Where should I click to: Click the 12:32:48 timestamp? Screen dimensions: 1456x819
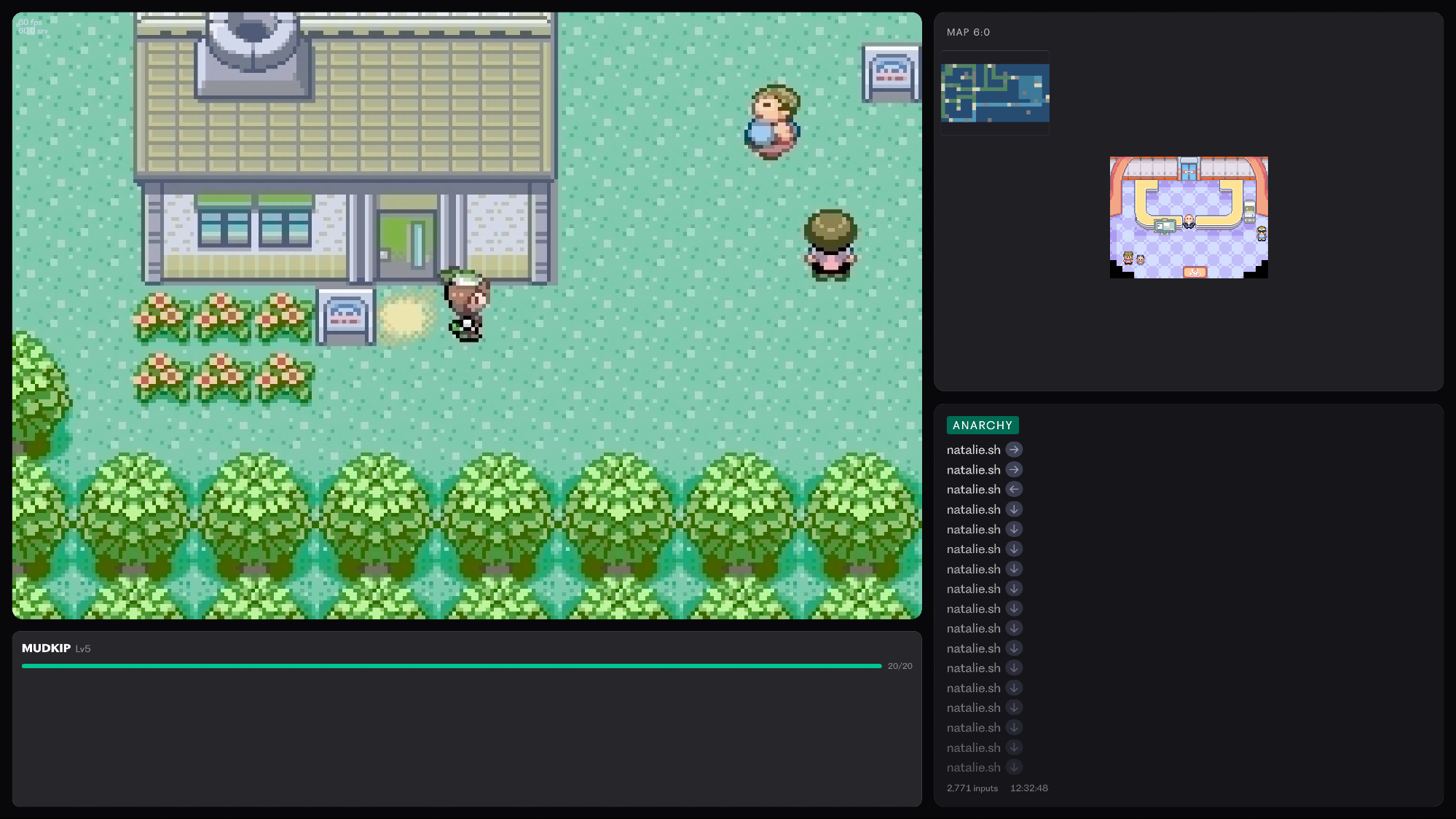click(1028, 788)
